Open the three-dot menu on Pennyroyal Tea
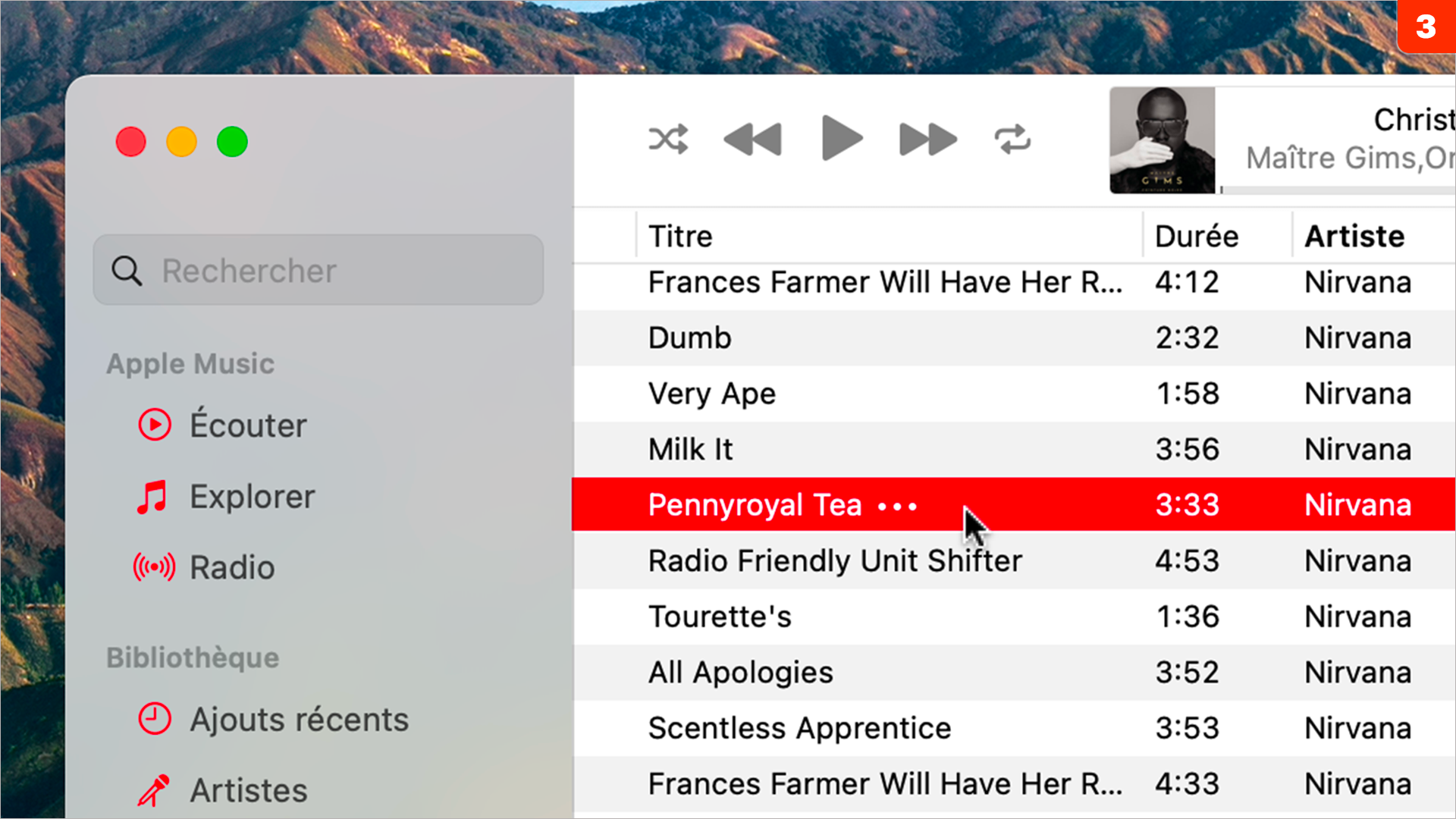The width and height of the screenshot is (1456, 819). click(x=897, y=506)
